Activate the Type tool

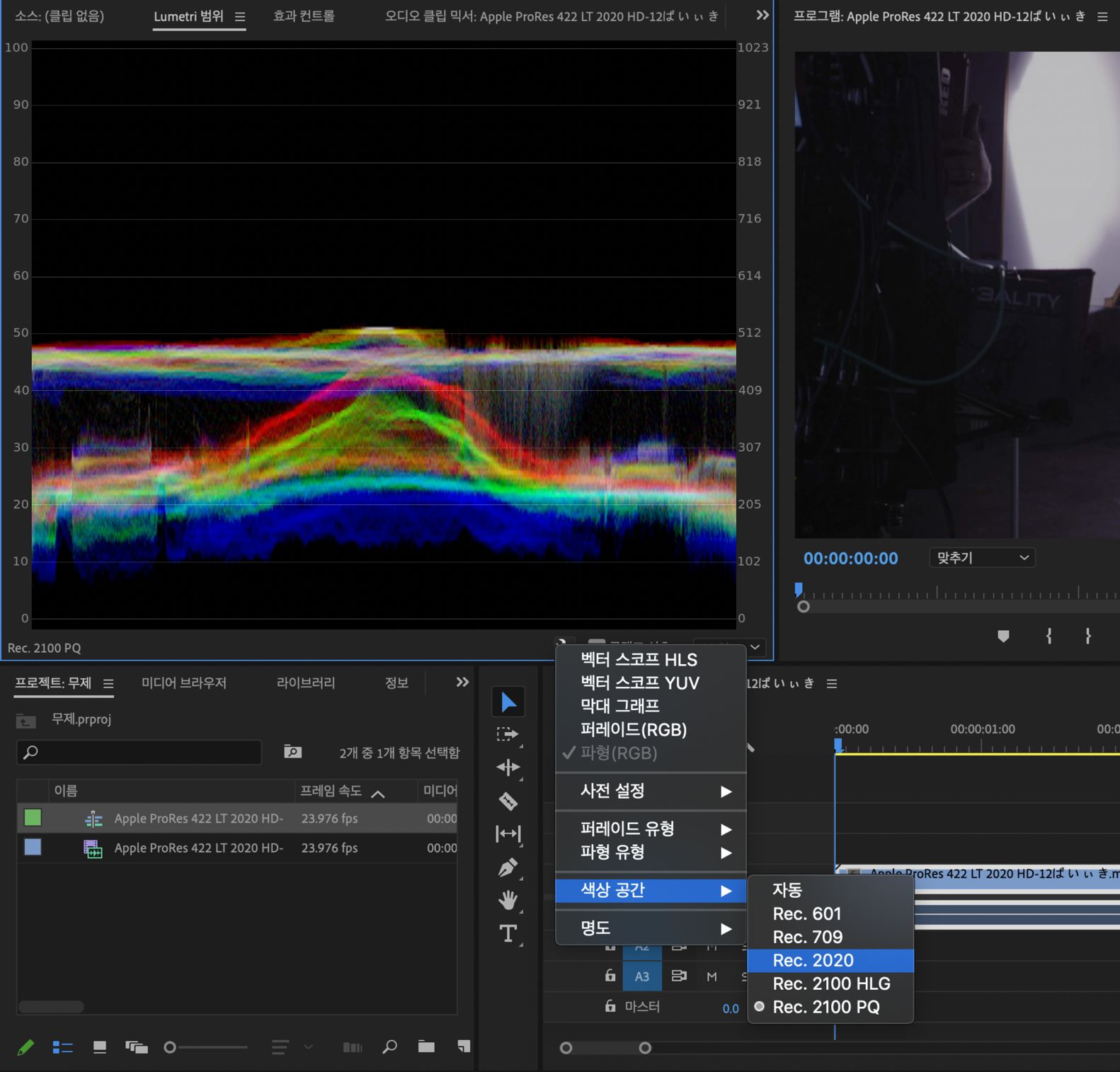click(508, 933)
